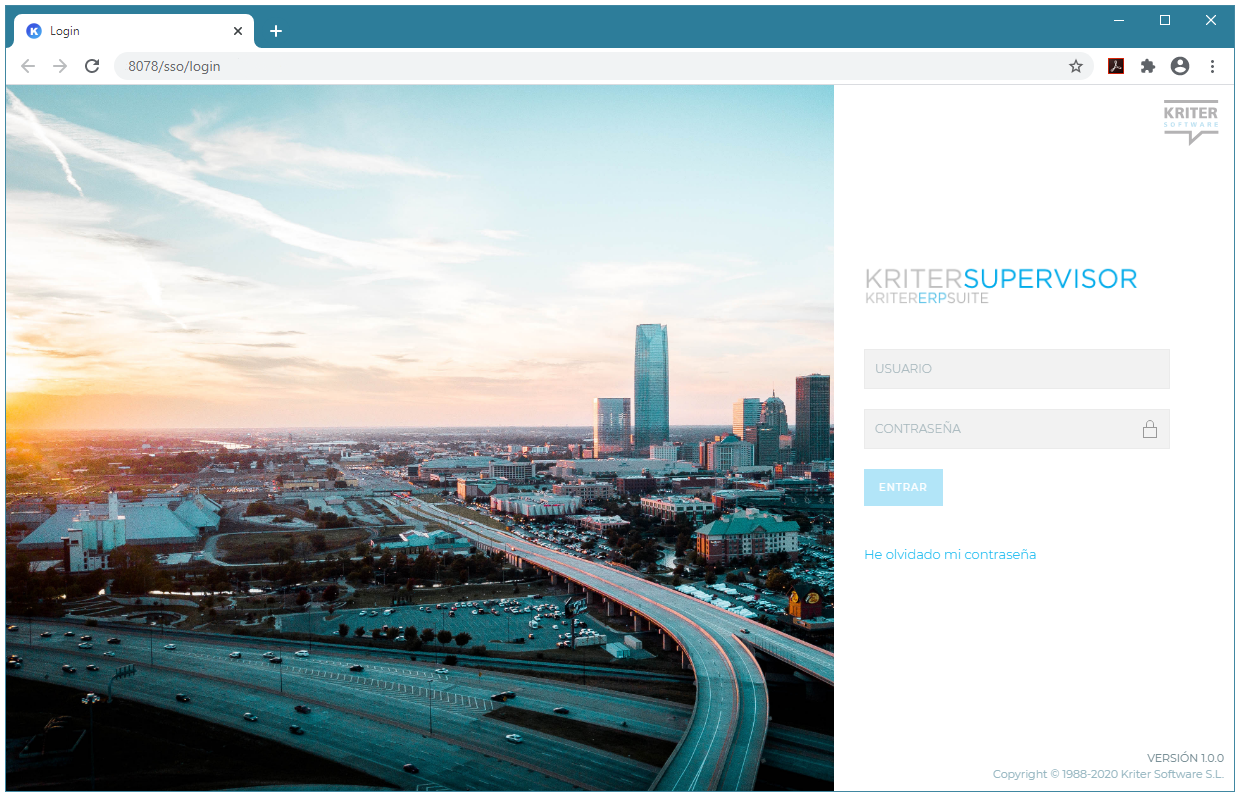Select the Login browser tab

pos(134,31)
